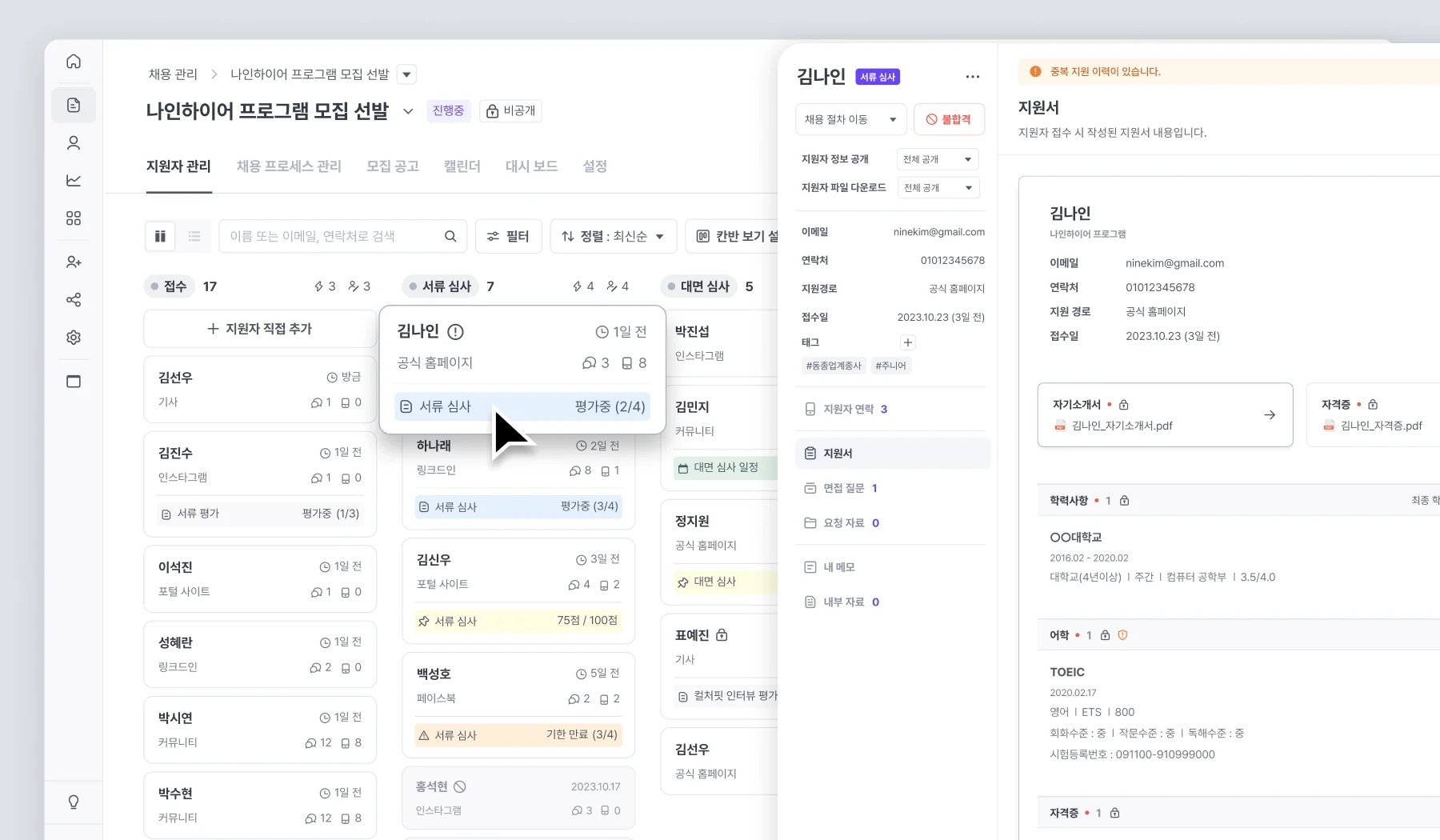Click the 지원자 직접 추가 button
This screenshot has height=840, width=1440.
[x=259, y=329]
